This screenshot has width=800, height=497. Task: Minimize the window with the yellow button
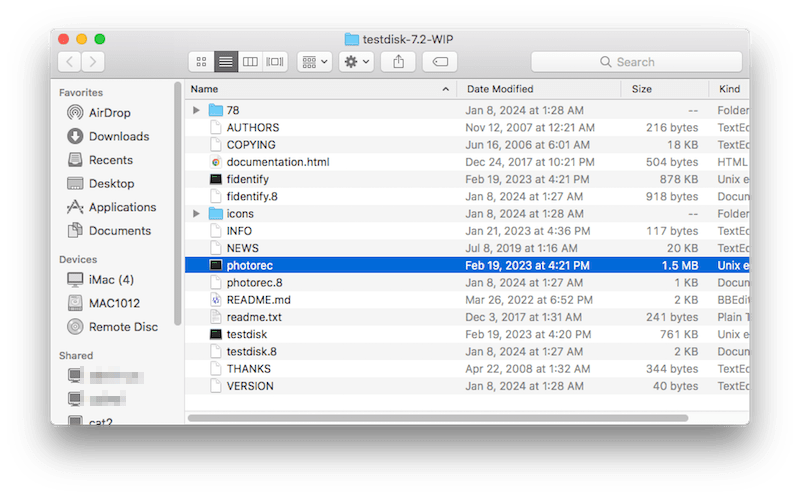[x=82, y=39]
